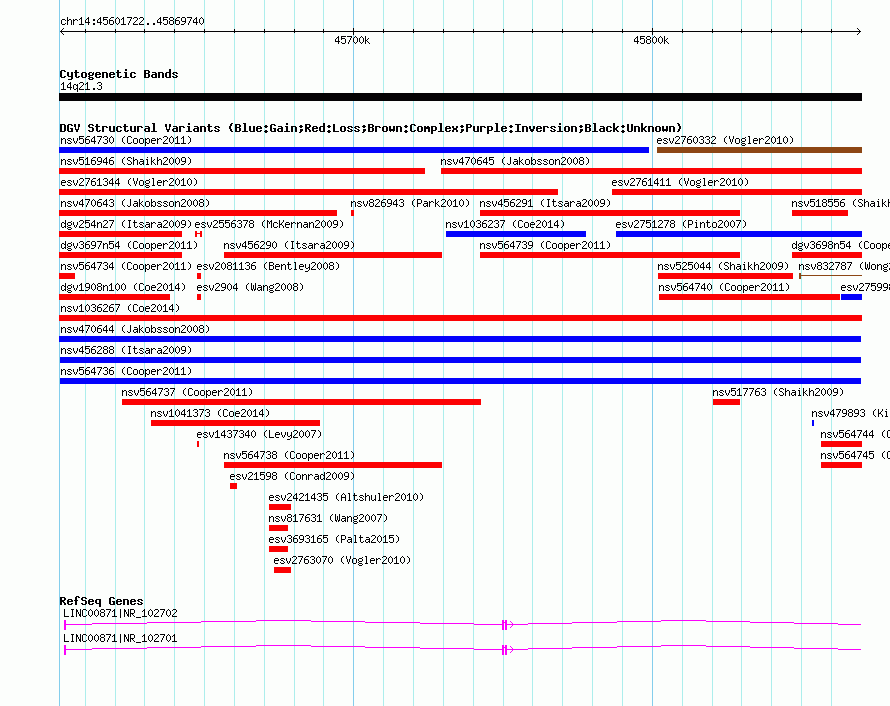Click the red loss bar under nsv564737

tap(301, 402)
